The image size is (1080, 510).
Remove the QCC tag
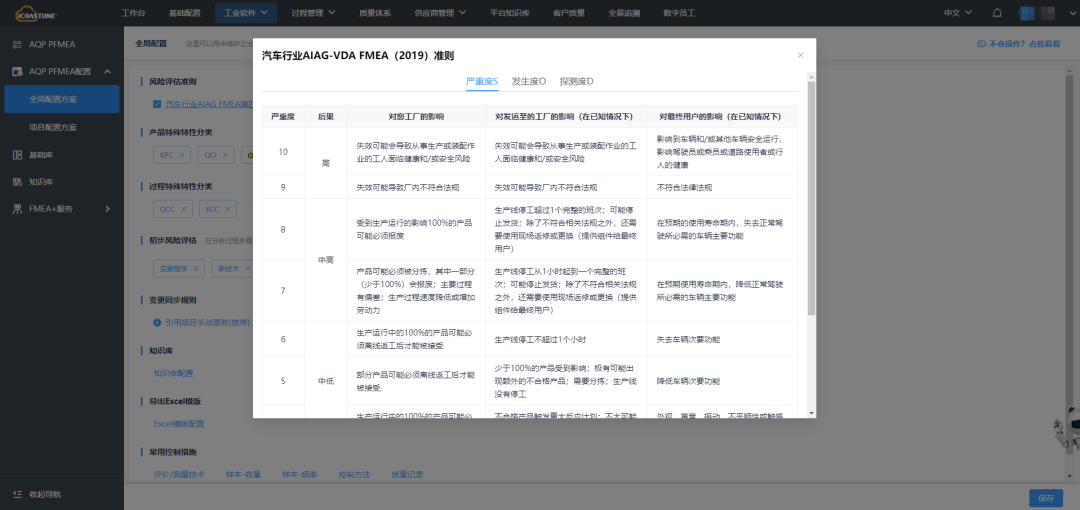point(183,209)
